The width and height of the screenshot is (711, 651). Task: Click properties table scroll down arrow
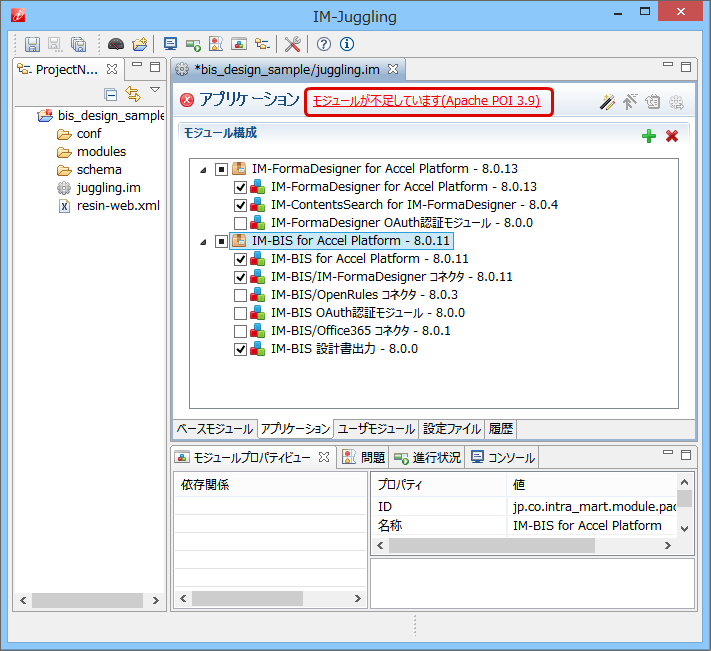tap(685, 529)
